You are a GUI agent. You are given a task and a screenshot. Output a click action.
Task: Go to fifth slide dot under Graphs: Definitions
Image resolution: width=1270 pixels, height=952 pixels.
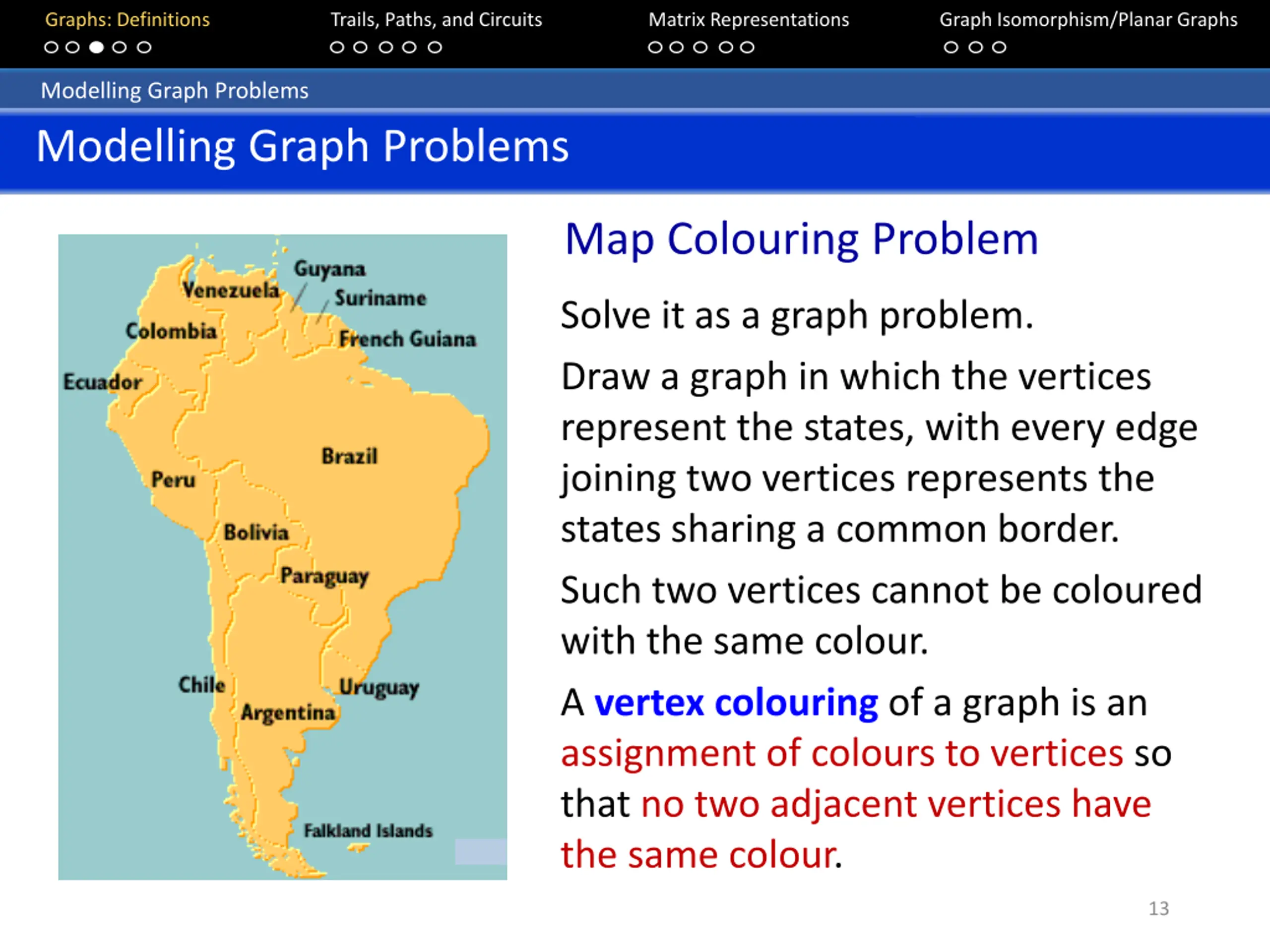tap(144, 47)
